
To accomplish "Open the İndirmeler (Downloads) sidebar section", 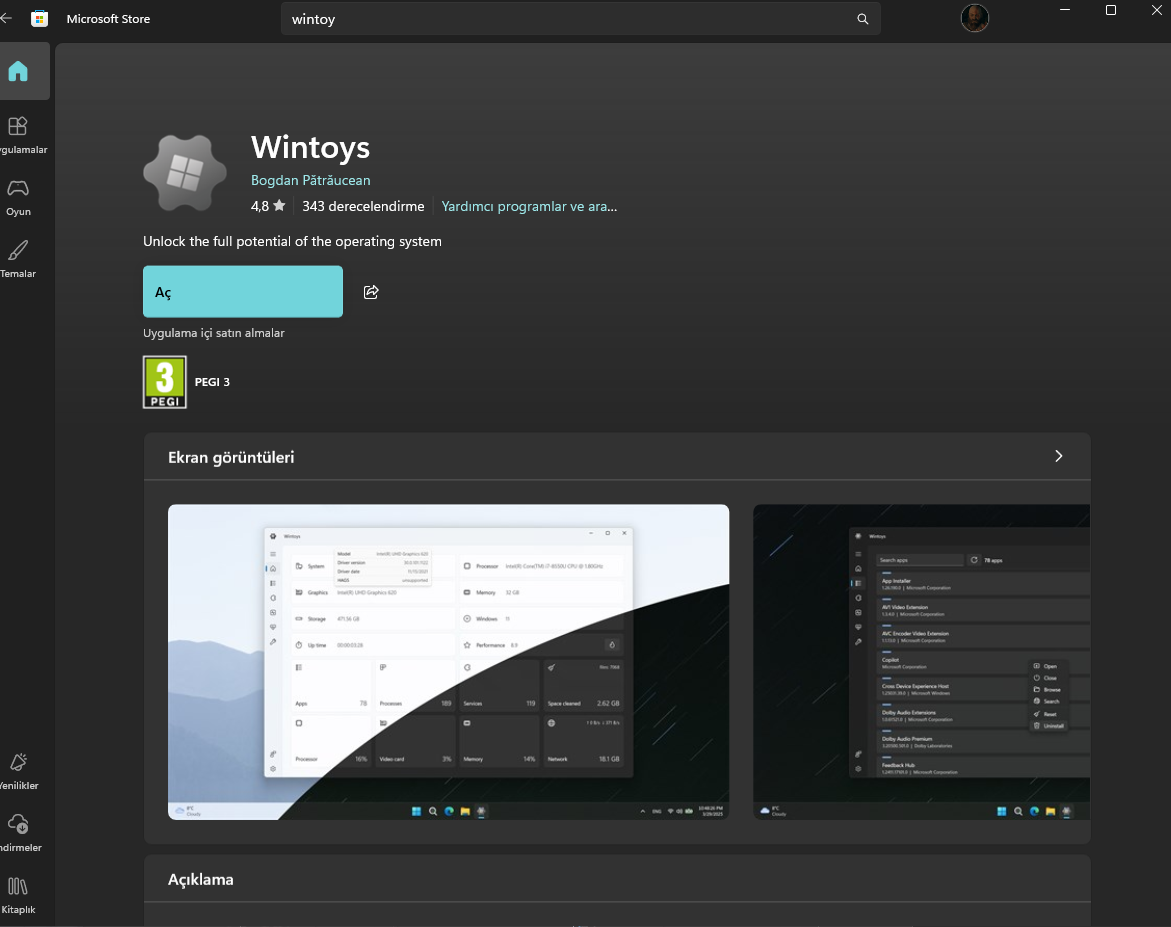I will 19,833.
